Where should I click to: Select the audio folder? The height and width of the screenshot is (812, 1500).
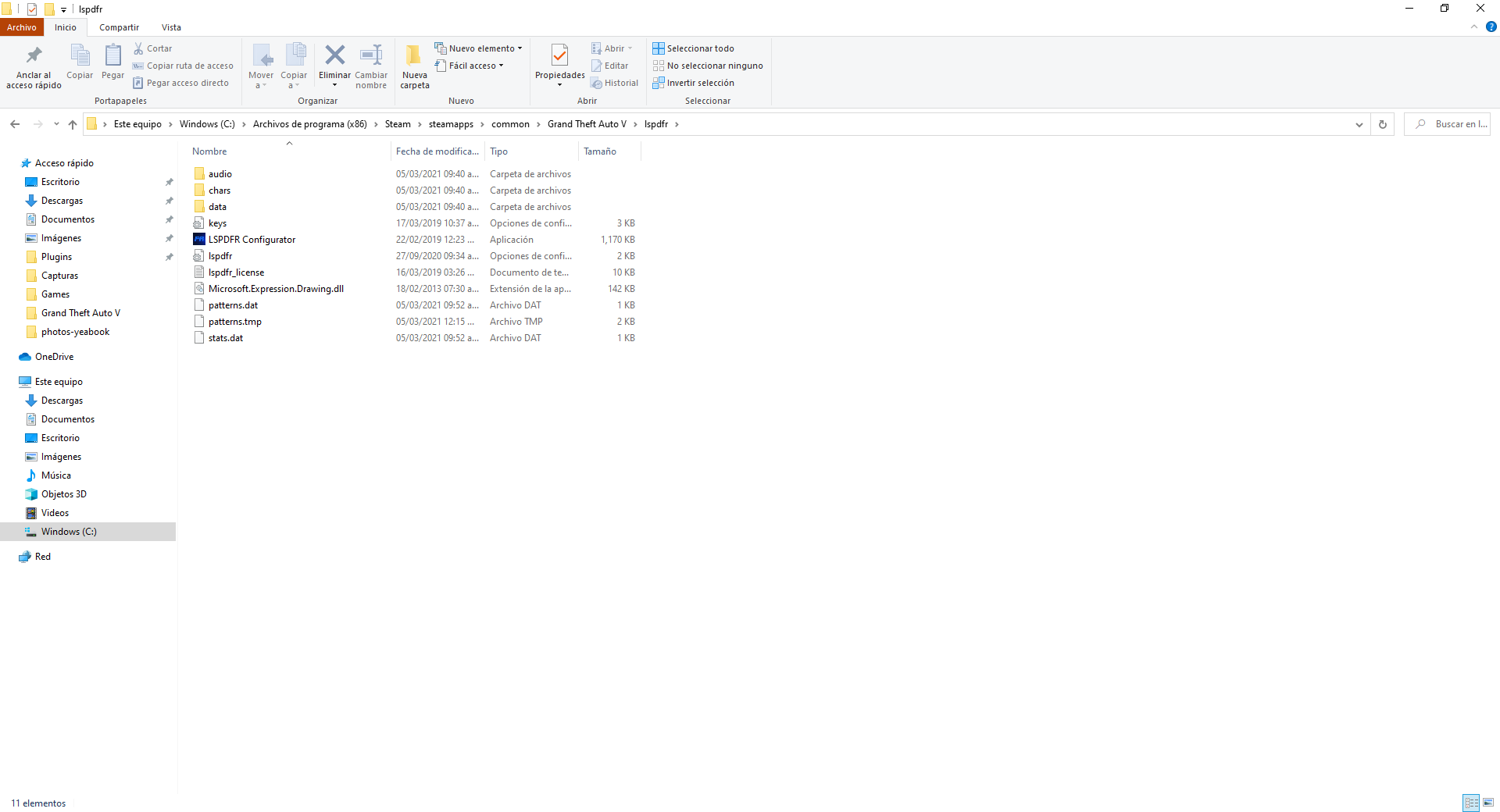coord(220,174)
